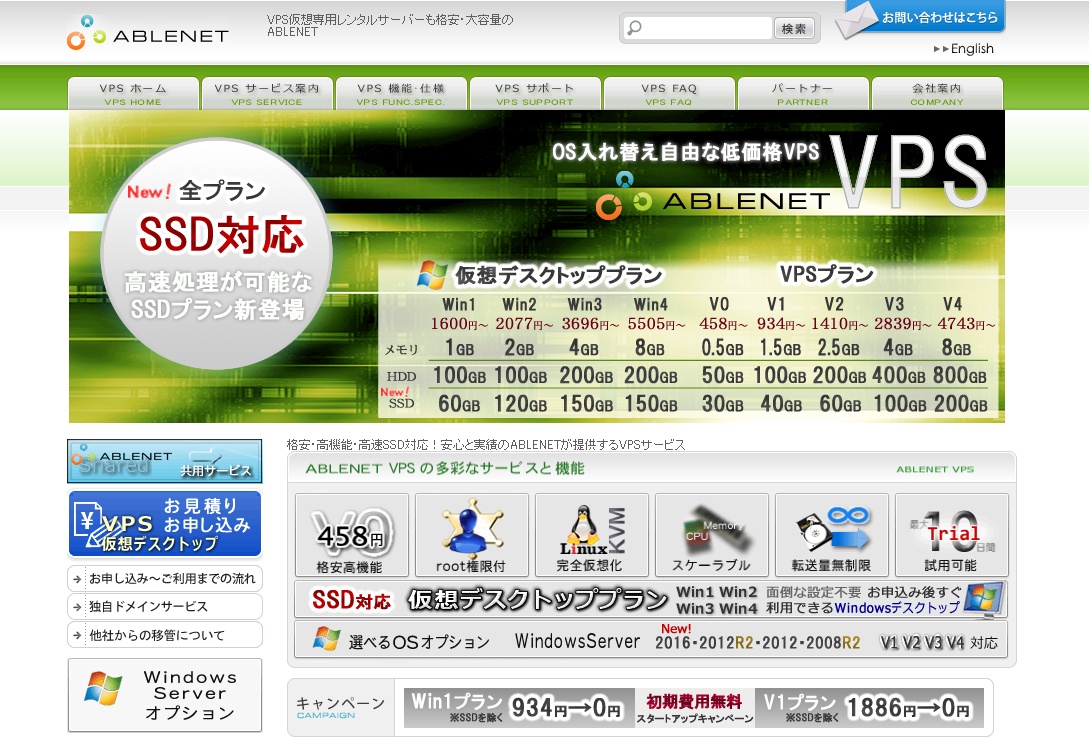
Task: Click the arrow icon beside お申し込み〜ご利用までの流れ
Action: [77, 579]
